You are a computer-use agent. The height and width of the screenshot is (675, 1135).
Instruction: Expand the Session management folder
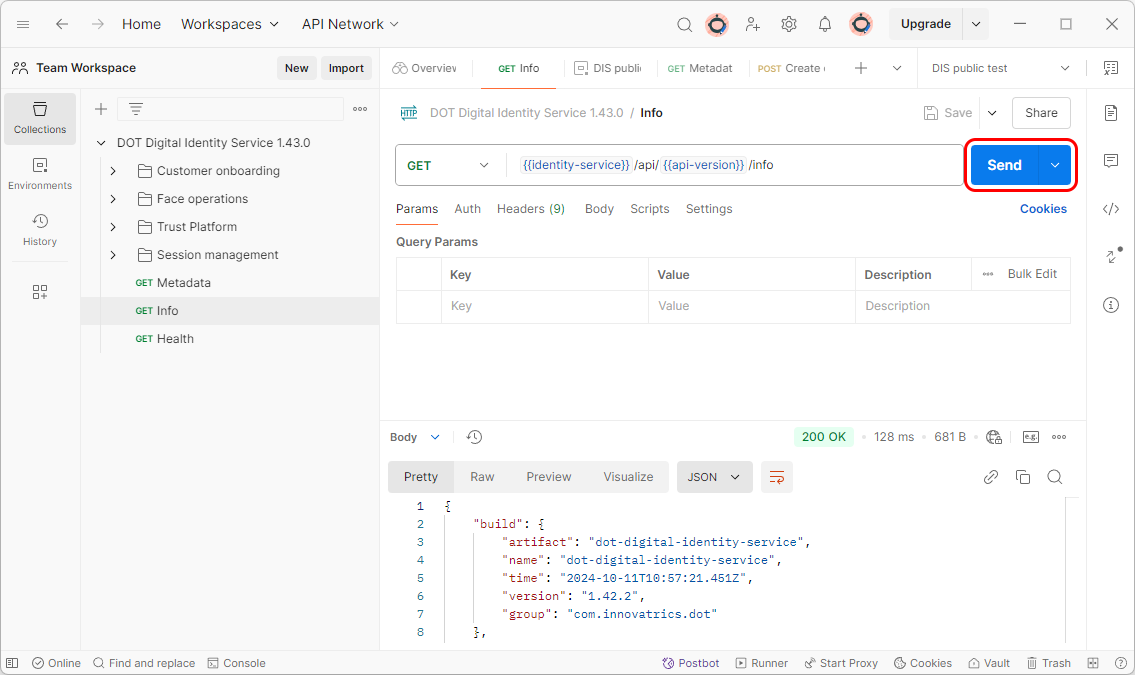click(113, 255)
